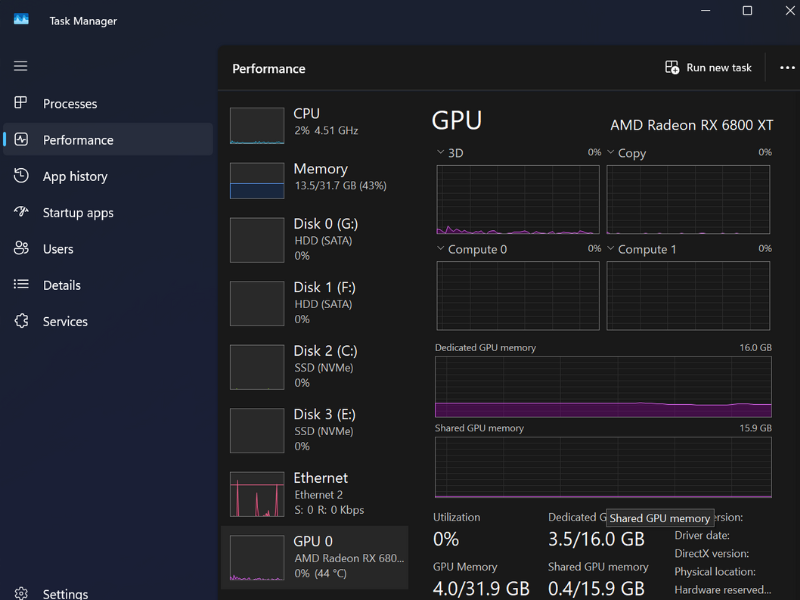Click the Services puzzle icon
The image size is (800, 600).
click(21, 321)
